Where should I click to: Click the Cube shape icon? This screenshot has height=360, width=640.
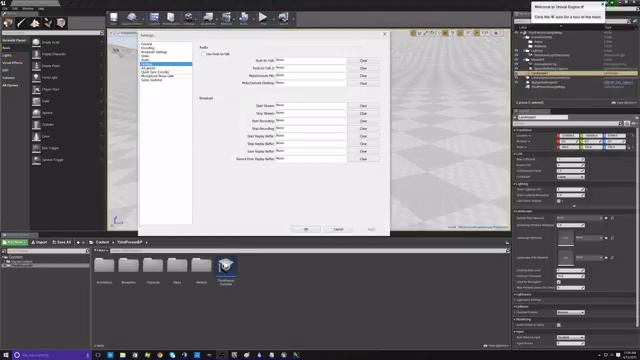tap(36, 101)
